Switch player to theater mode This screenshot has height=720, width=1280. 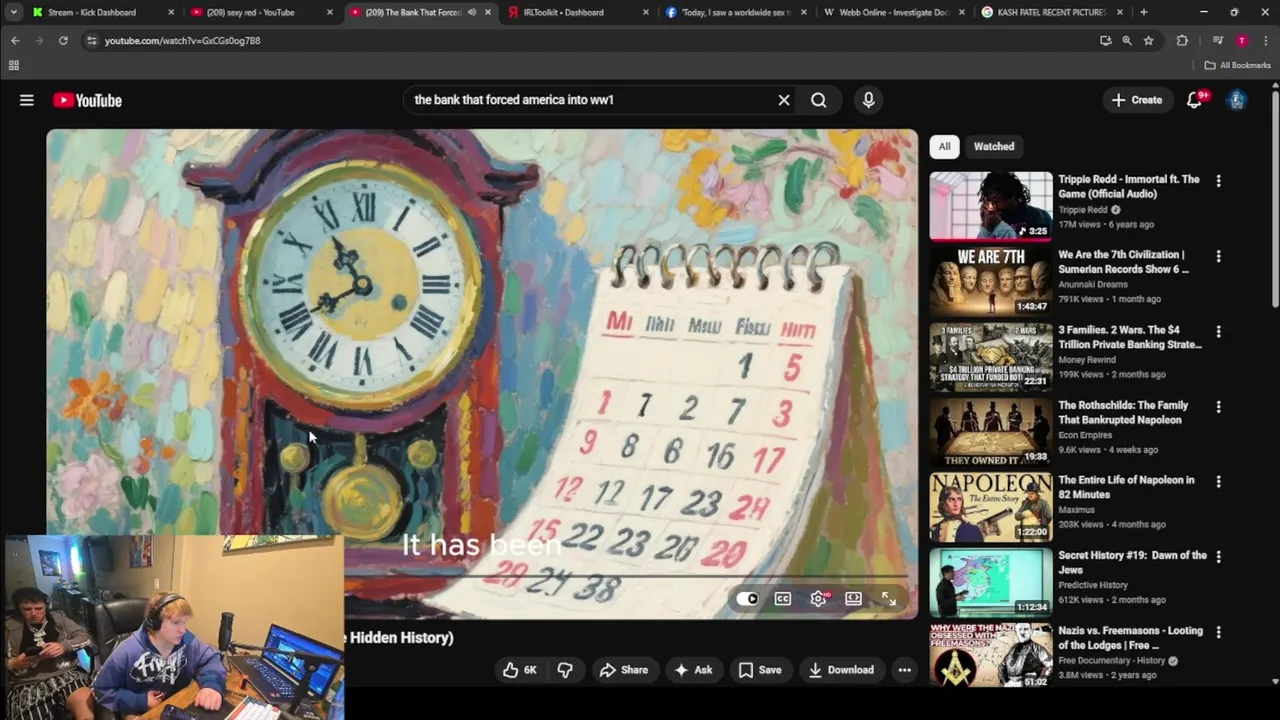pyautogui.click(x=853, y=599)
